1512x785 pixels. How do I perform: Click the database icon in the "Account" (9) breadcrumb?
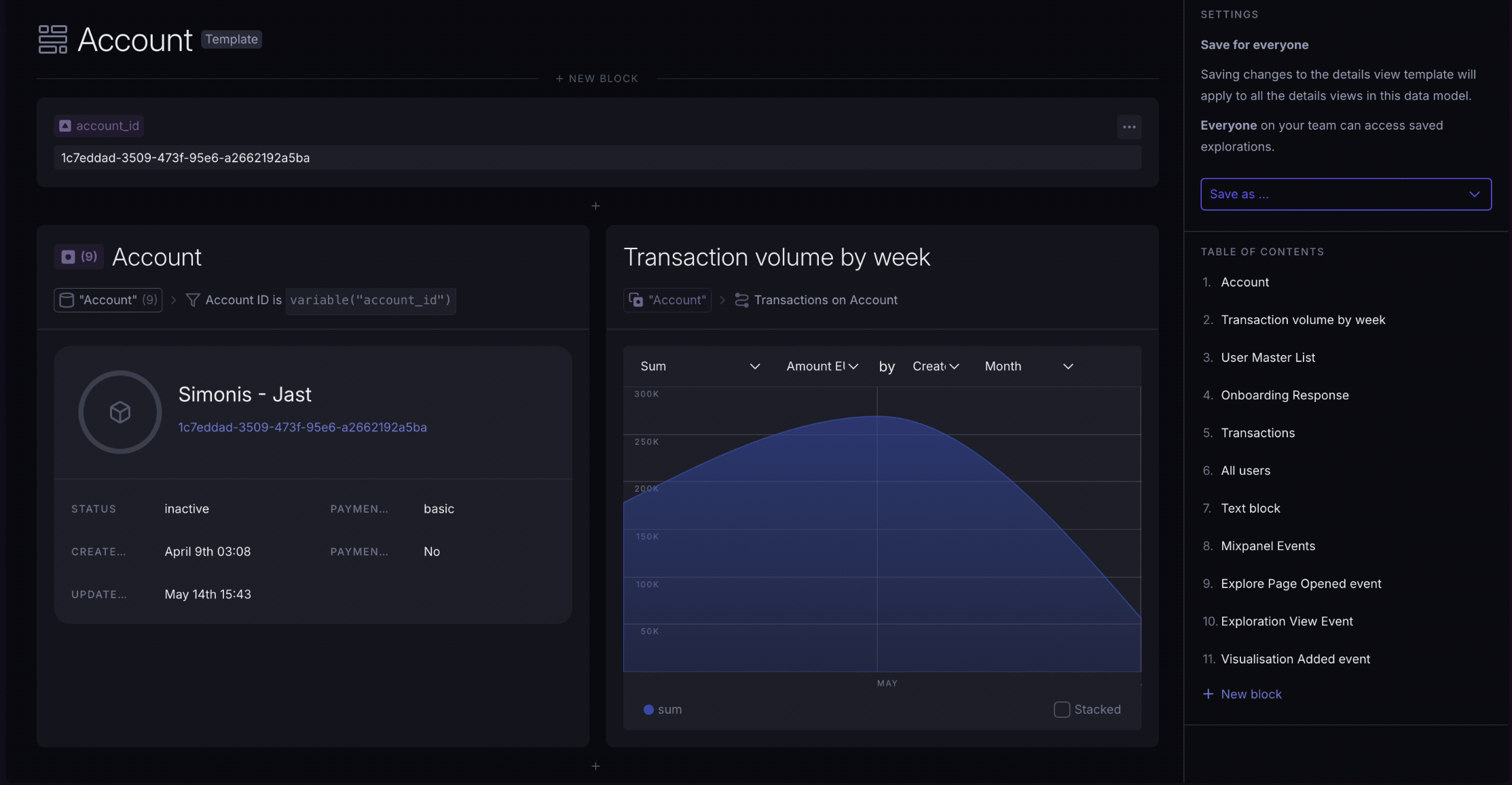tap(67, 299)
